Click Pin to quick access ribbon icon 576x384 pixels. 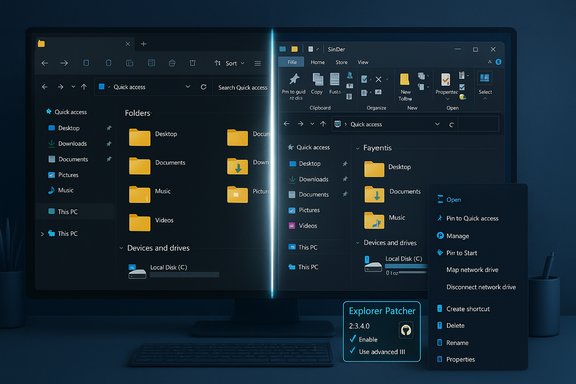[294, 79]
